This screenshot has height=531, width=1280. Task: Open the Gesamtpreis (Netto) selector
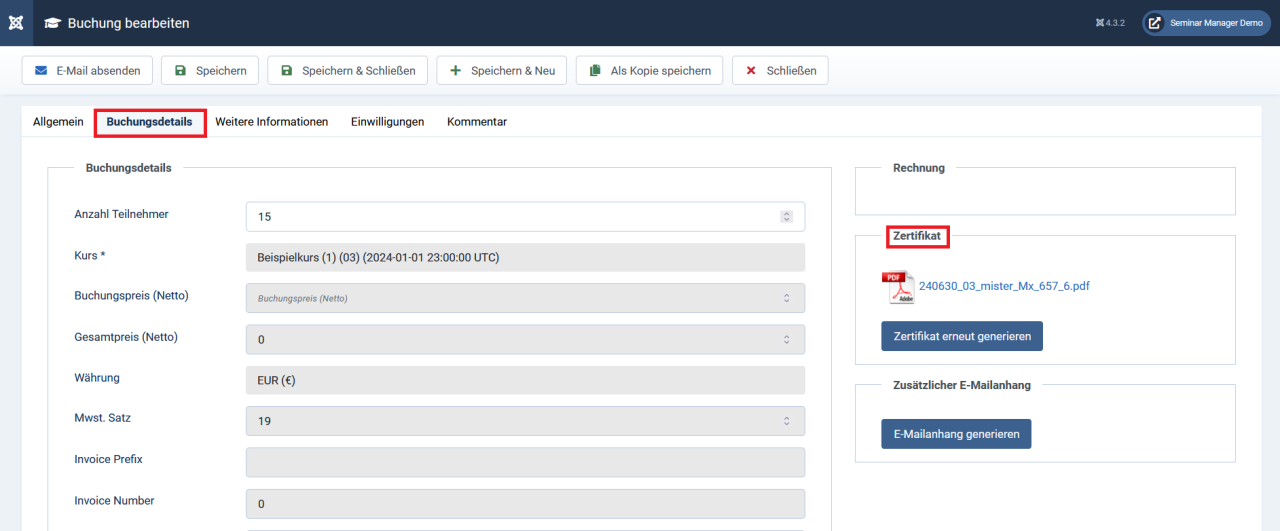click(525, 339)
